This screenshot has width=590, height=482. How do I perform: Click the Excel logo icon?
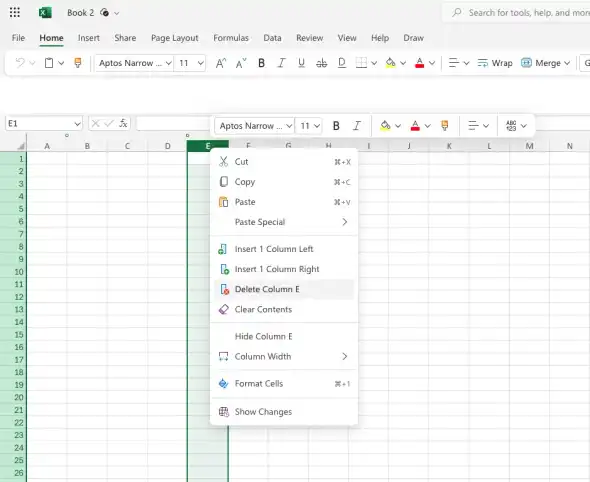(45, 13)
